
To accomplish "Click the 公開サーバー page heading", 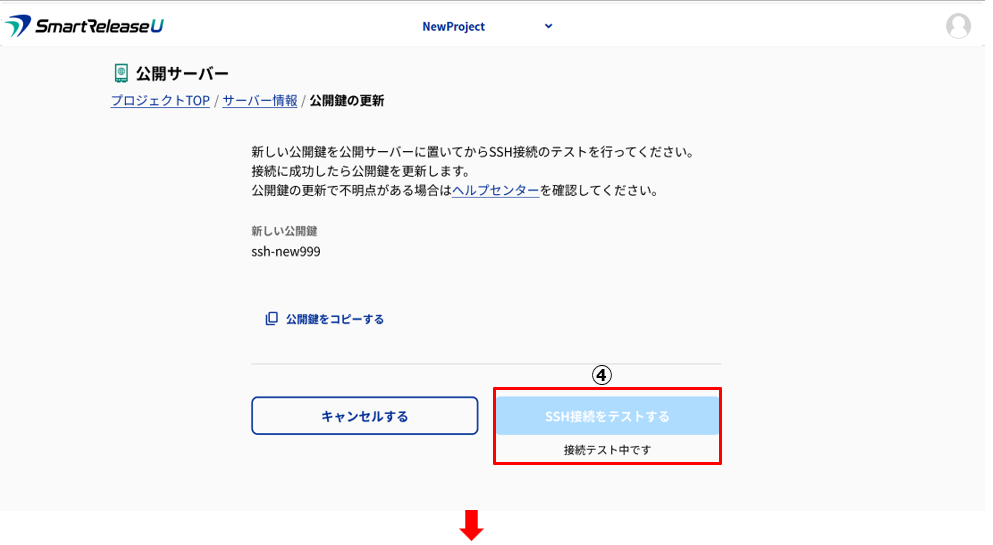I will pos(182,73).
